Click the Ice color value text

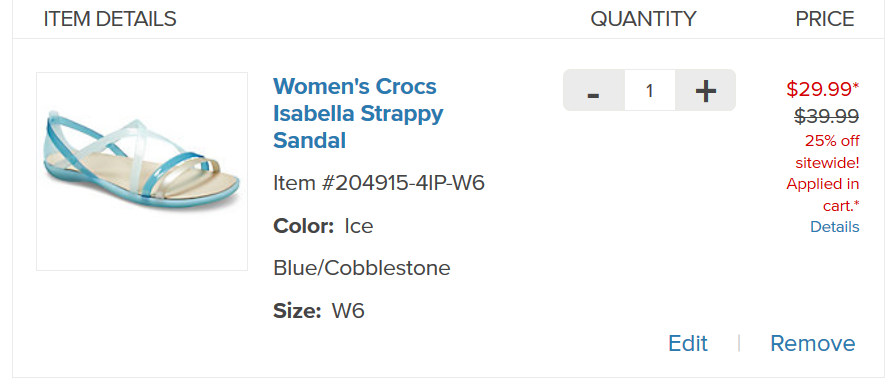coord(359,226)
